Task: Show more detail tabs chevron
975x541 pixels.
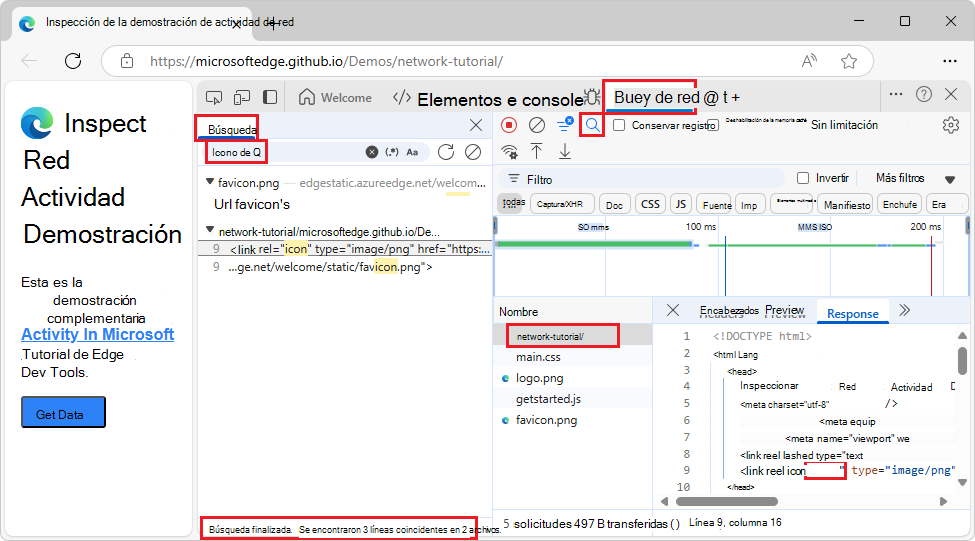Action: point(905,310)
